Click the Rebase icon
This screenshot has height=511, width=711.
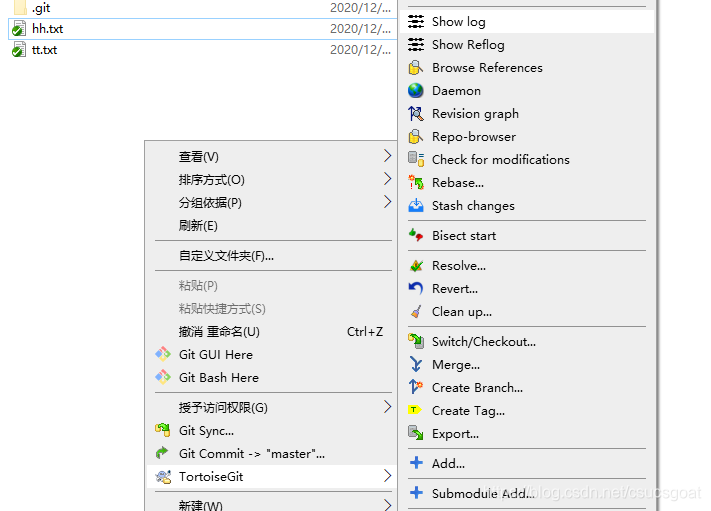pyautogui.click(x=416, y=183)
